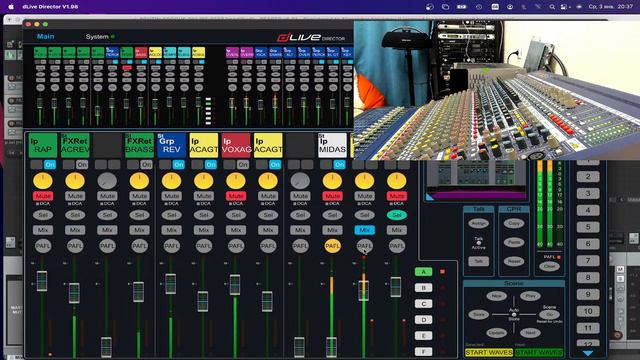Click the Ip MIDAS gain knob

click(332, 180)
